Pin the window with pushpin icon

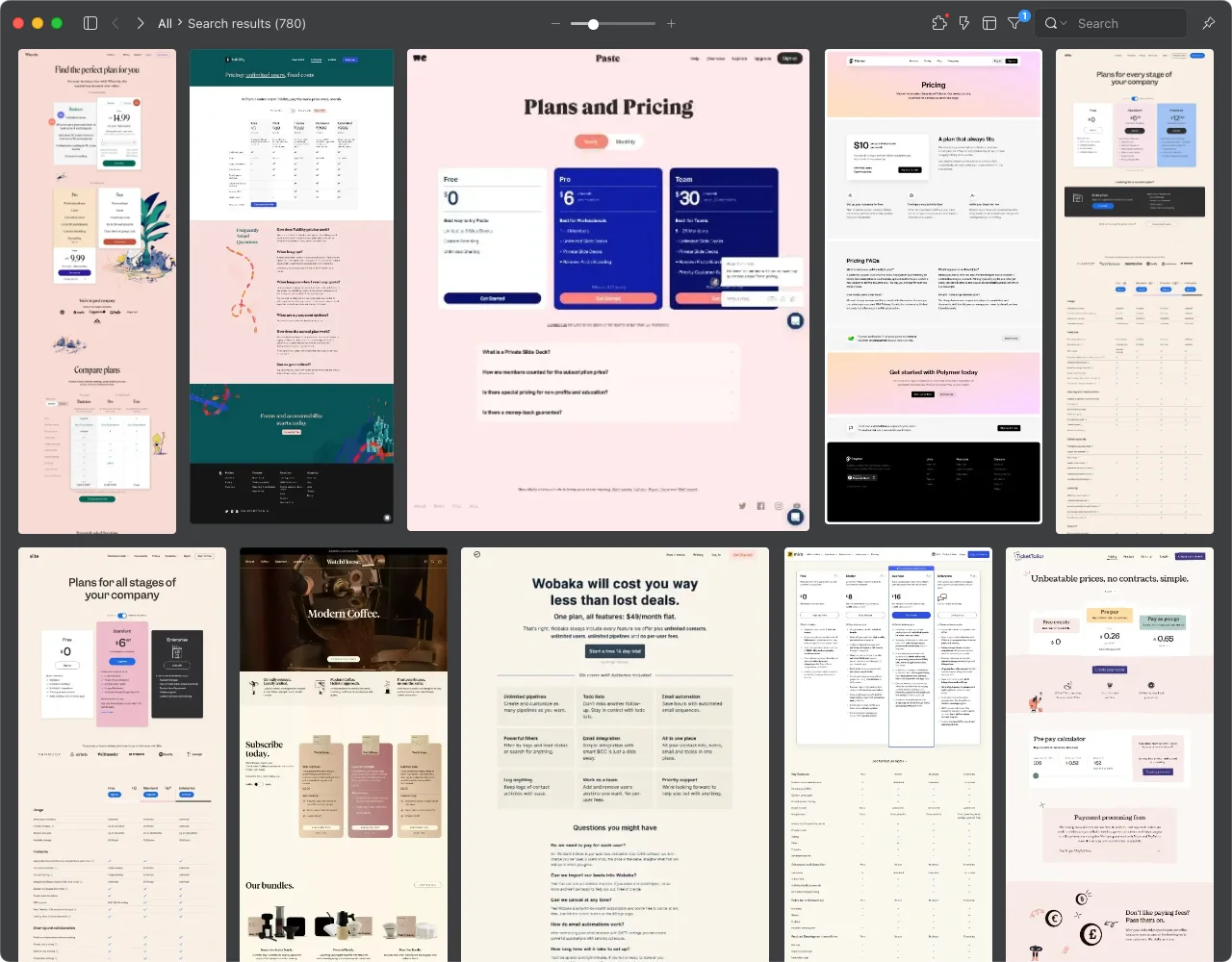coord(1209,23)
